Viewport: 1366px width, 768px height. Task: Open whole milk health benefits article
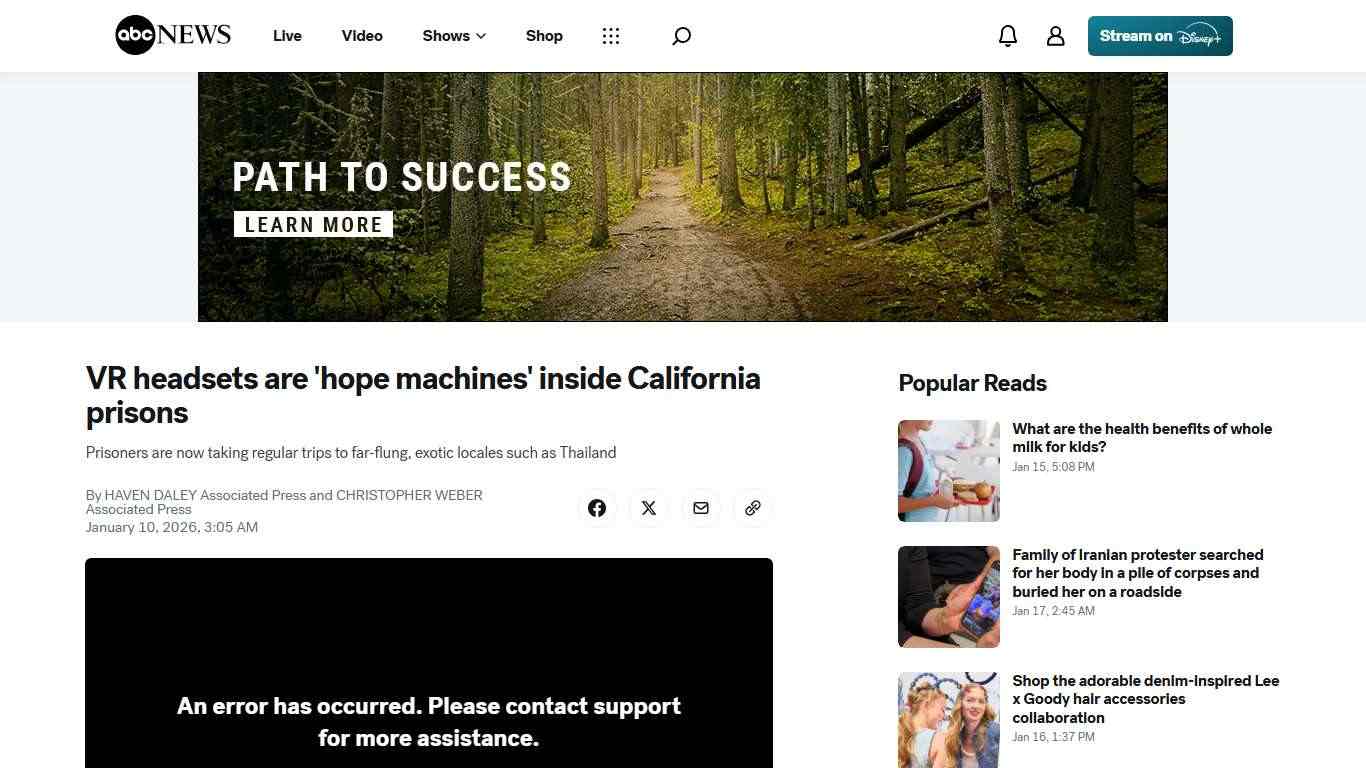pos(1142,438)
